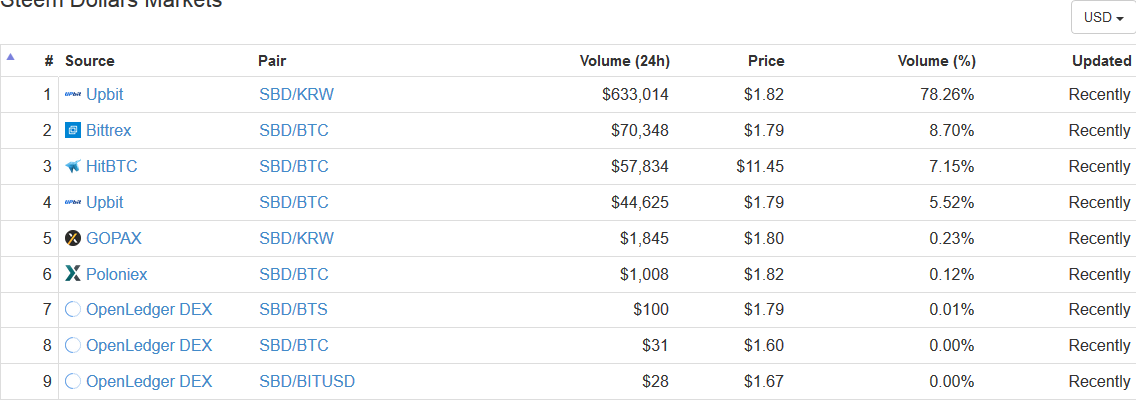Click the Poloniex exchange logo icon
Viewport: 1136px width, 400px height.
[x=72, y=274]
